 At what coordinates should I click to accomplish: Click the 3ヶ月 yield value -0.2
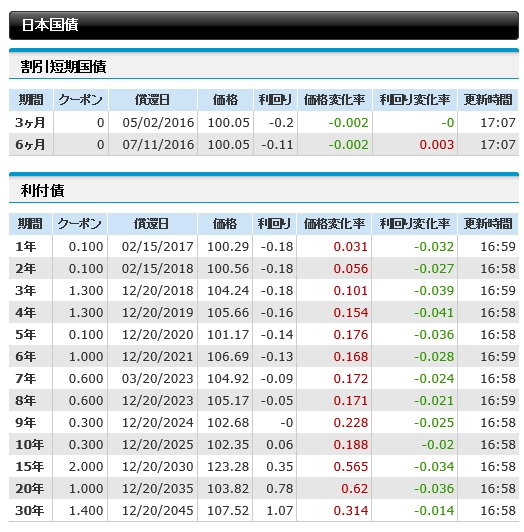click(281, 122)
